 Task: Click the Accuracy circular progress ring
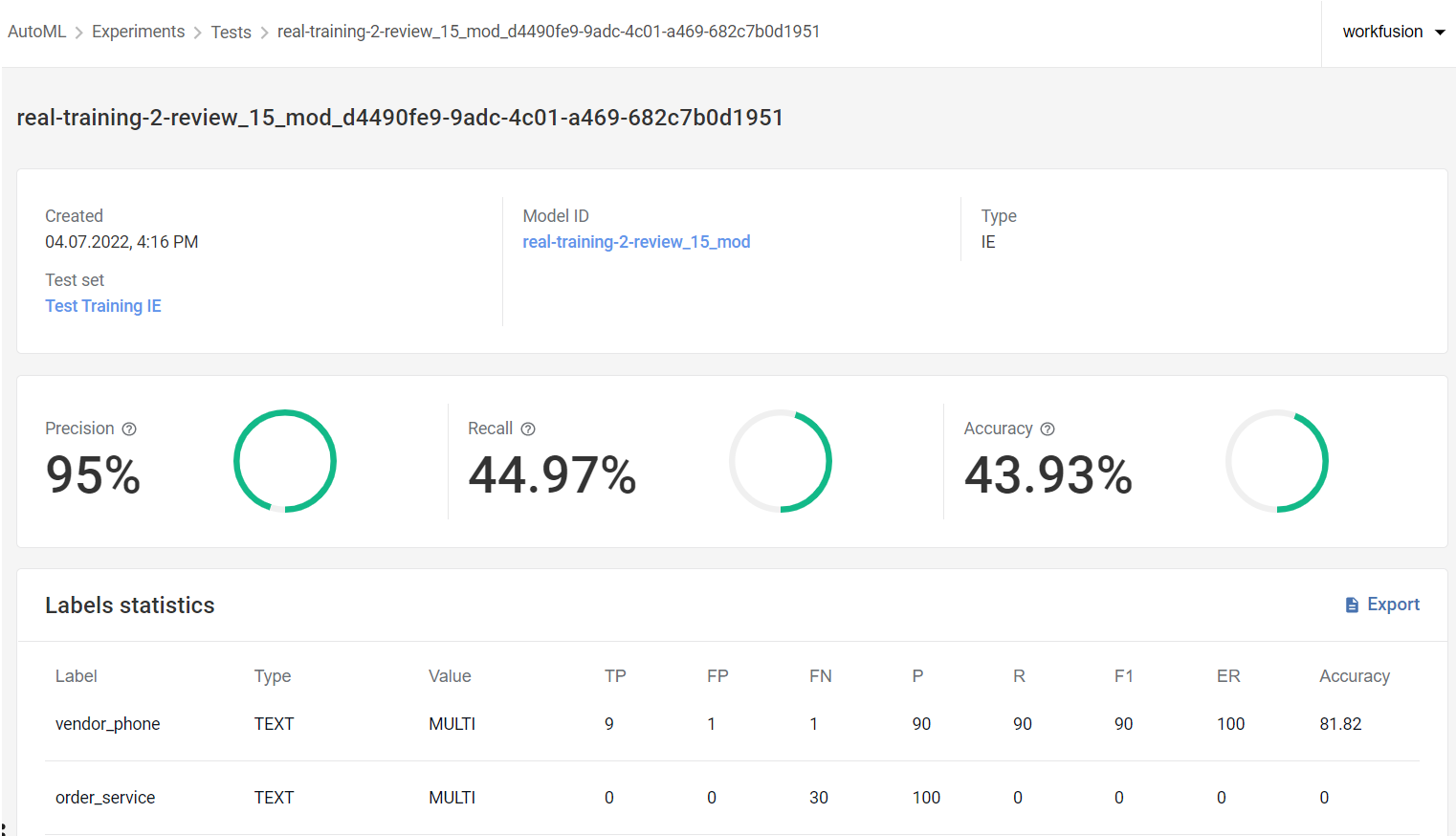coord(1277,461)
